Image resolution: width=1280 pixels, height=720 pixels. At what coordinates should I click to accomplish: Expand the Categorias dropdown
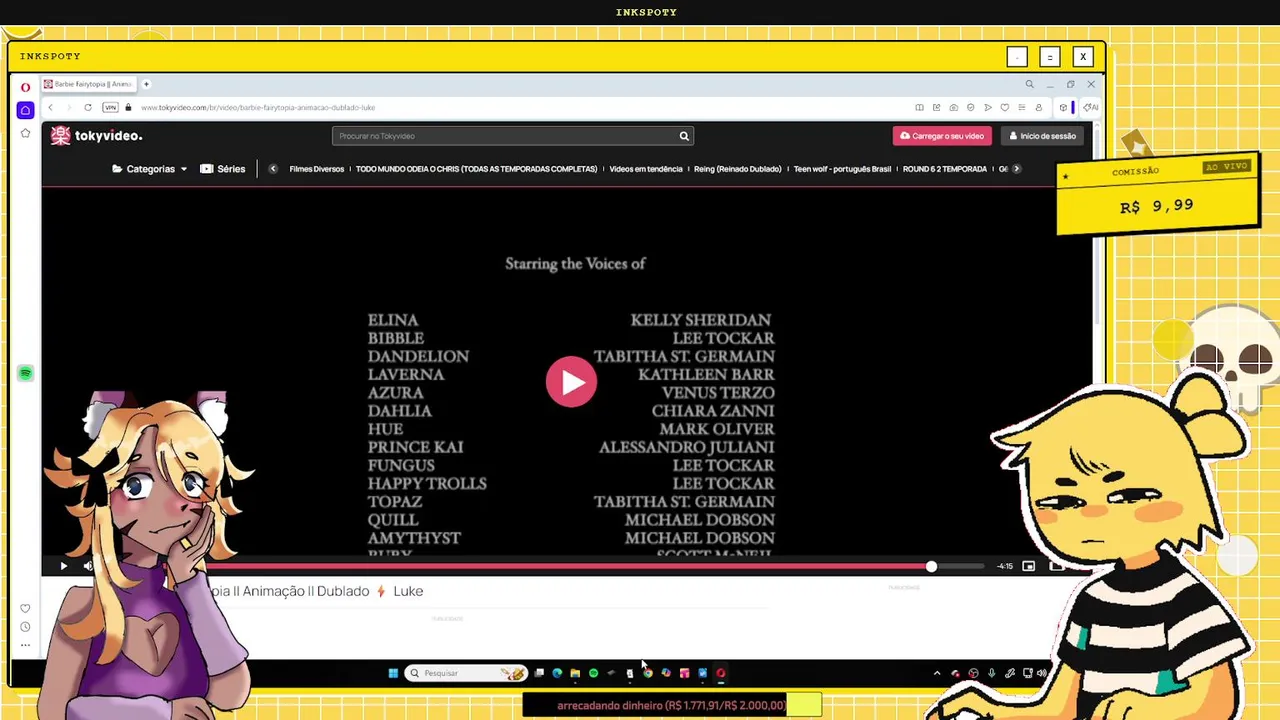coord(150,169)
